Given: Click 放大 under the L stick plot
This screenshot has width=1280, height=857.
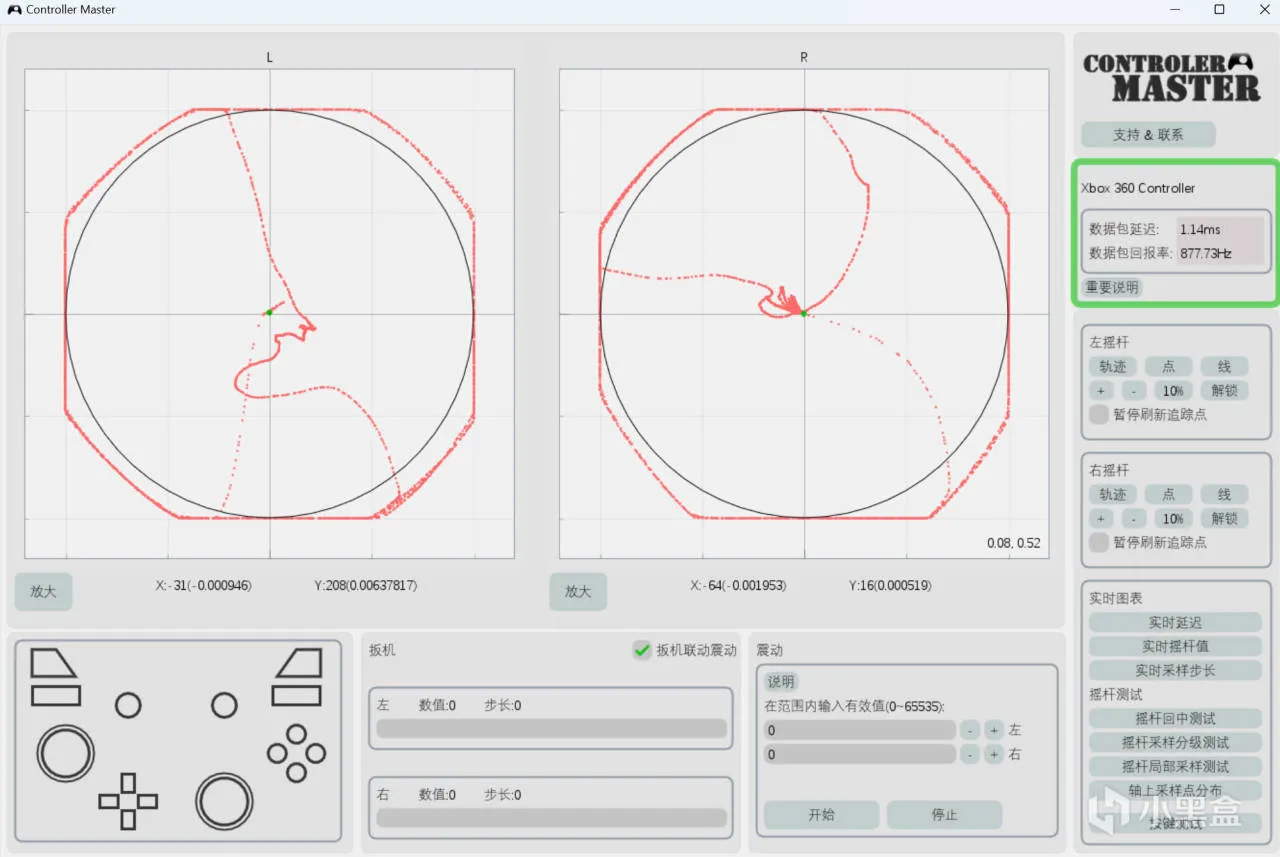Looking at the screenshot, I should [43, 591].
